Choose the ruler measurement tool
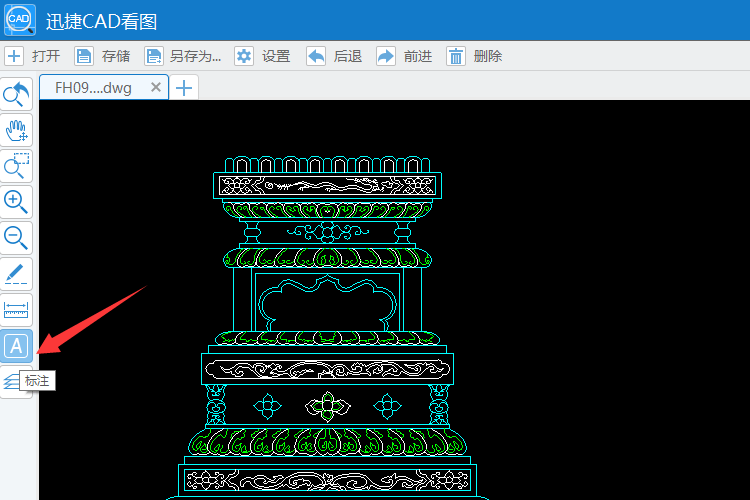This screenshot has width=750, height=500. coord(16,310)
